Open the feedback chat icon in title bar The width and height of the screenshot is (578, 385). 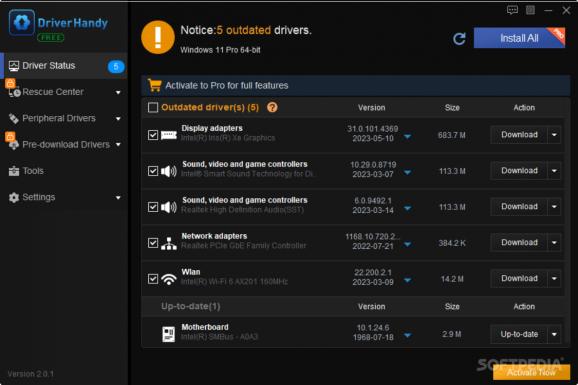pyautogui.click(x=512, y=10)
